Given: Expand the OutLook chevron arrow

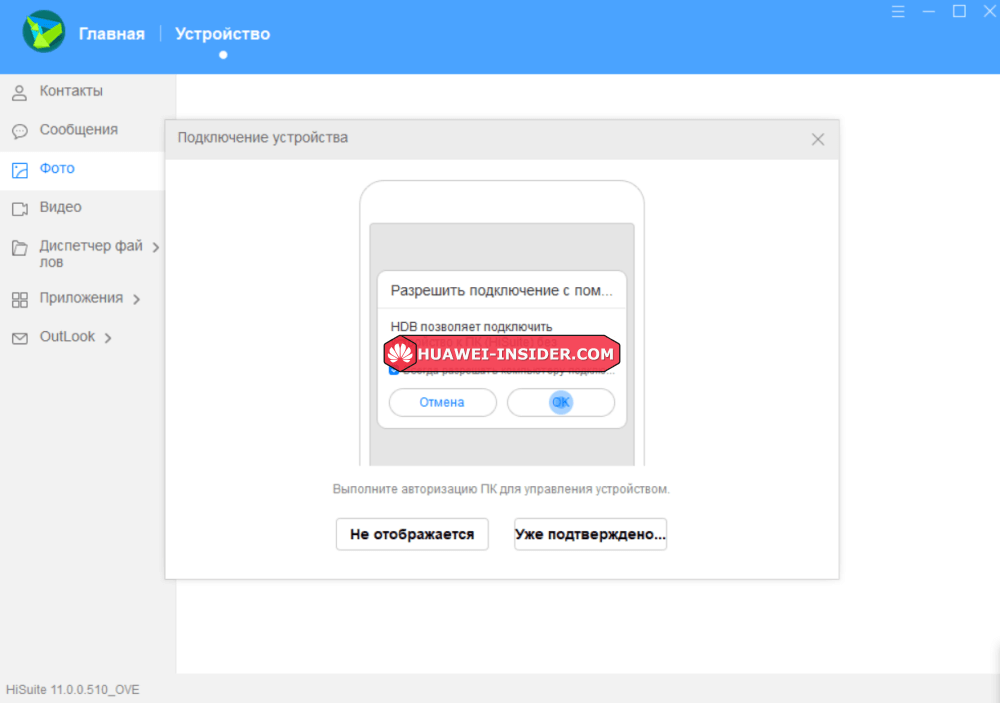Looking at the screenshot, I should coord(108,338).
